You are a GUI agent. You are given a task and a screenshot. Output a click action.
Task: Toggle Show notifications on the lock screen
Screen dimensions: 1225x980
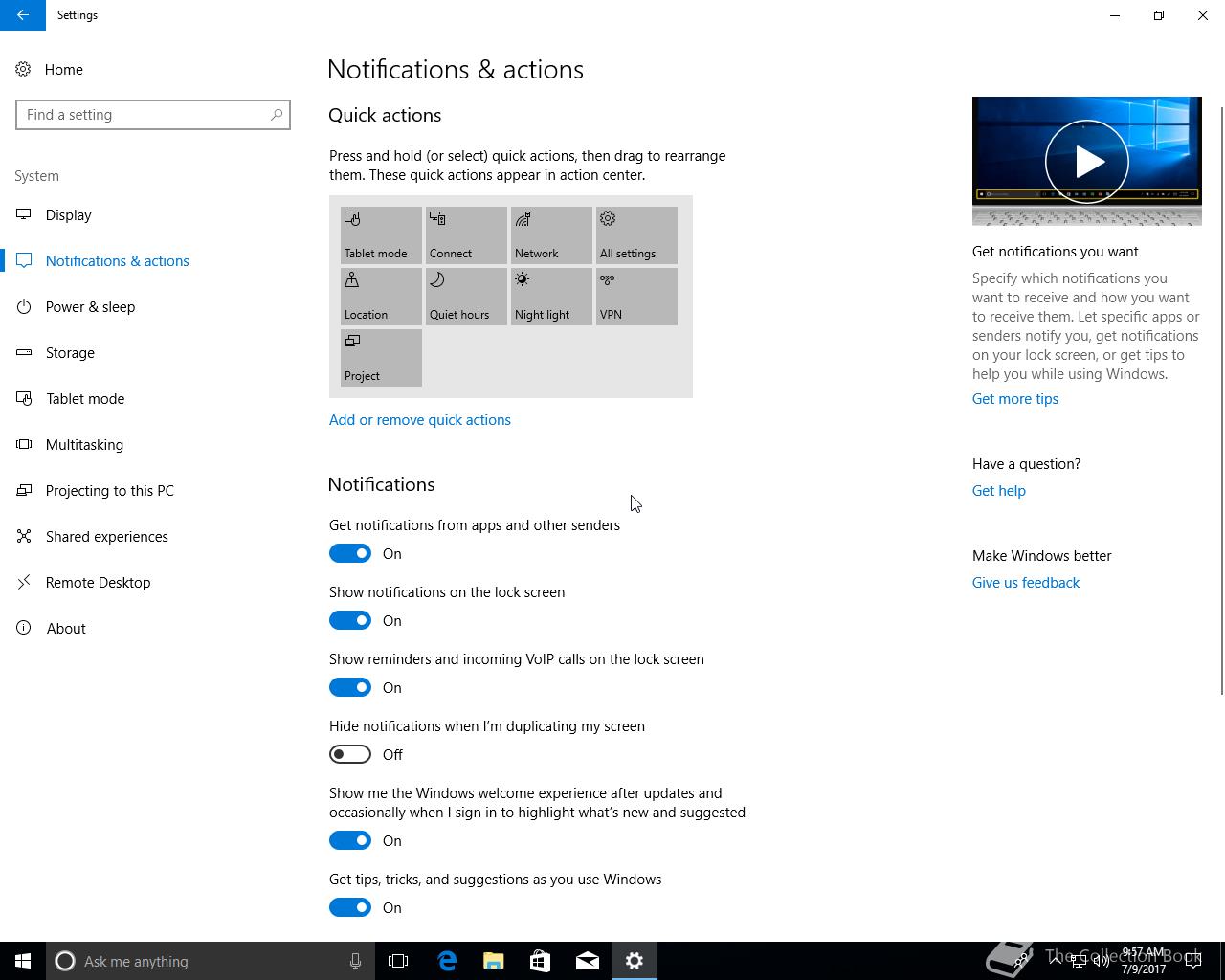coord(350,620)
